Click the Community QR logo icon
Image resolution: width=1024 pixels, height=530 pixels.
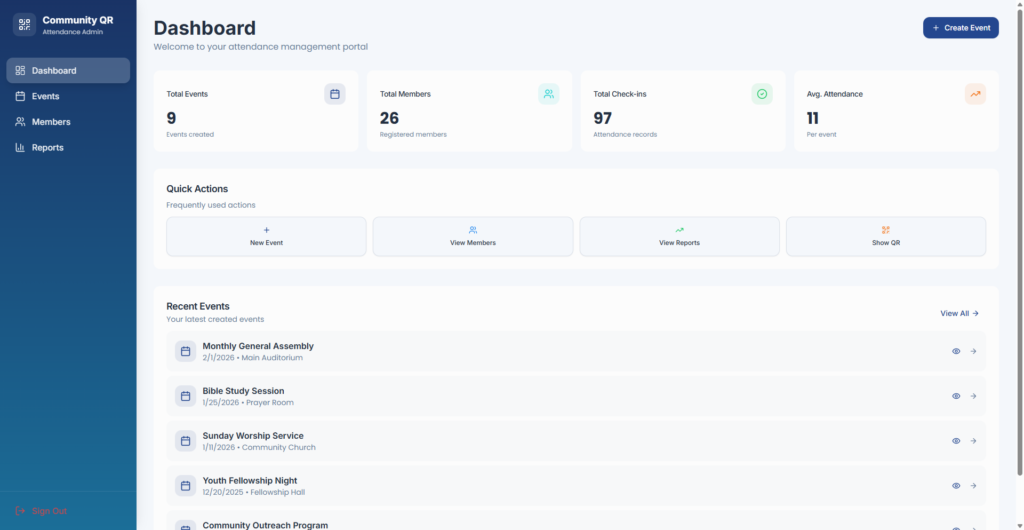(x=24, y=25)
